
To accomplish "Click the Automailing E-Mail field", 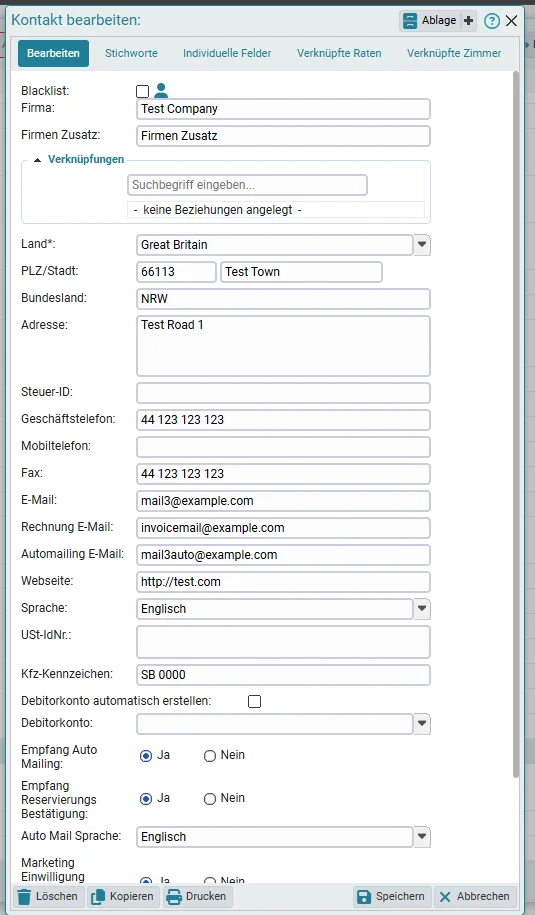I will pos(284,555).
